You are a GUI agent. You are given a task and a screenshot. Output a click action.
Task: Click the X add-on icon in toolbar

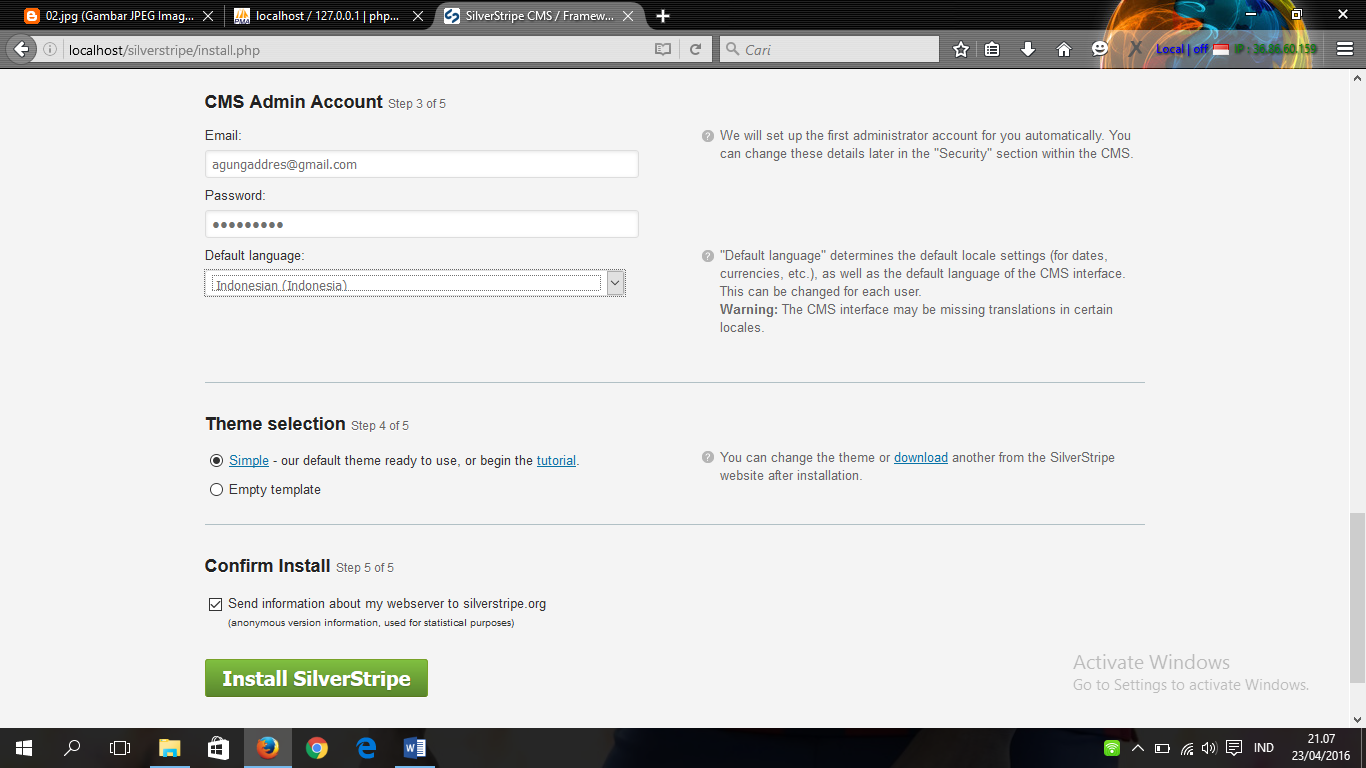tap(1136, 49)
